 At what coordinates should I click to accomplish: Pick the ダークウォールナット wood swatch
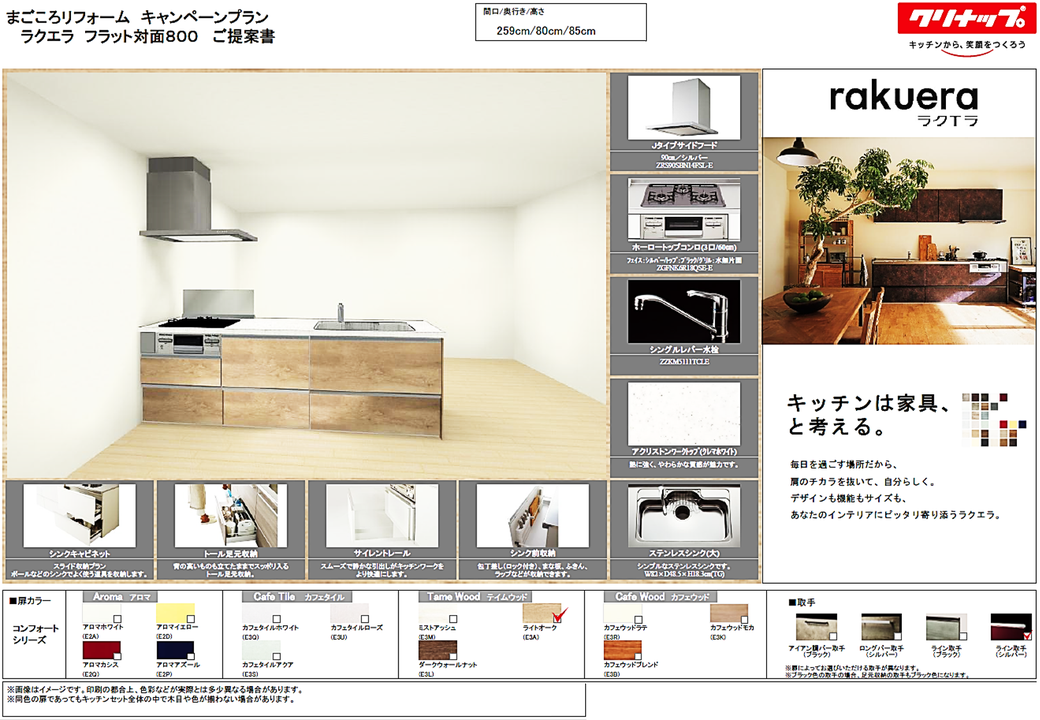pyautogui.click(x=438, y=650)
